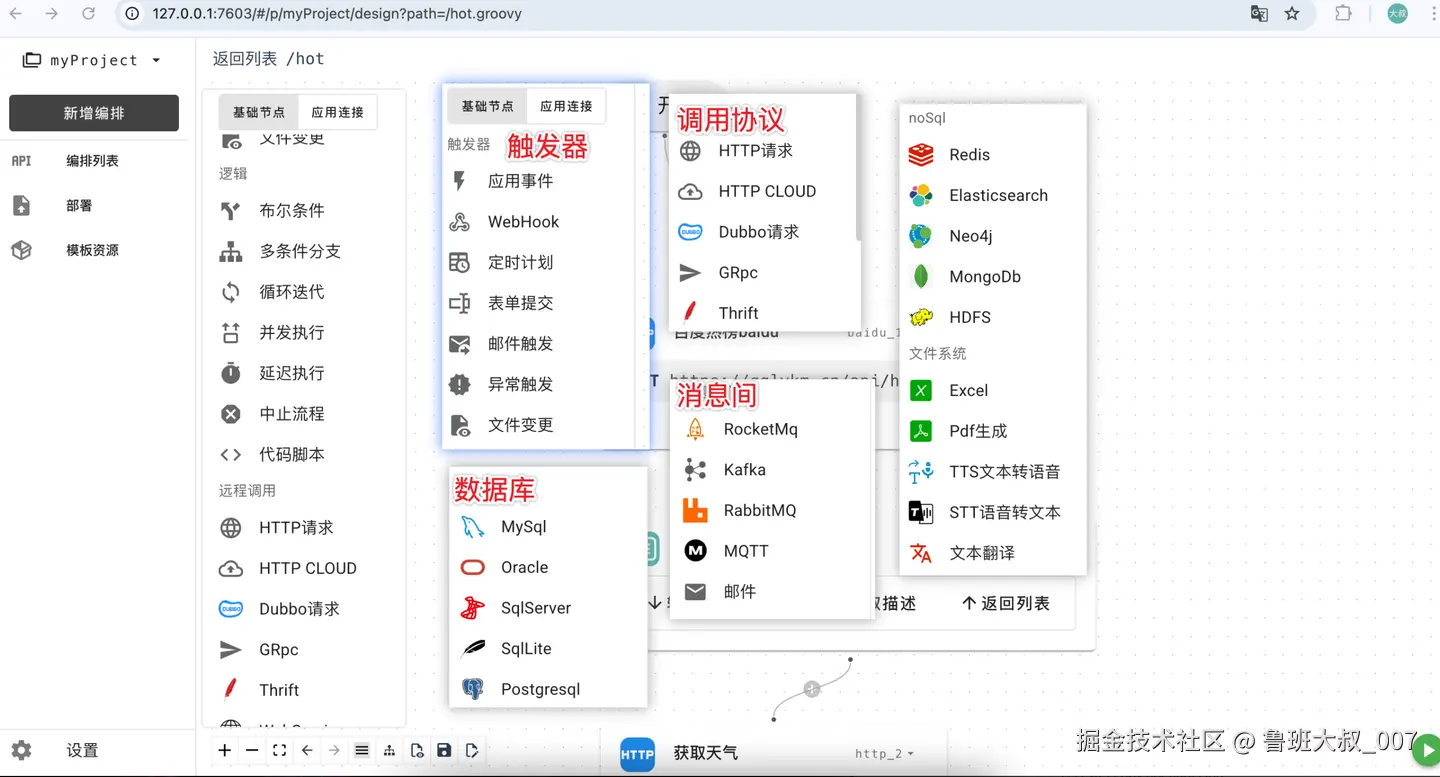Open the browser translate icon
1440x777 pixels.
[1259, 14]
